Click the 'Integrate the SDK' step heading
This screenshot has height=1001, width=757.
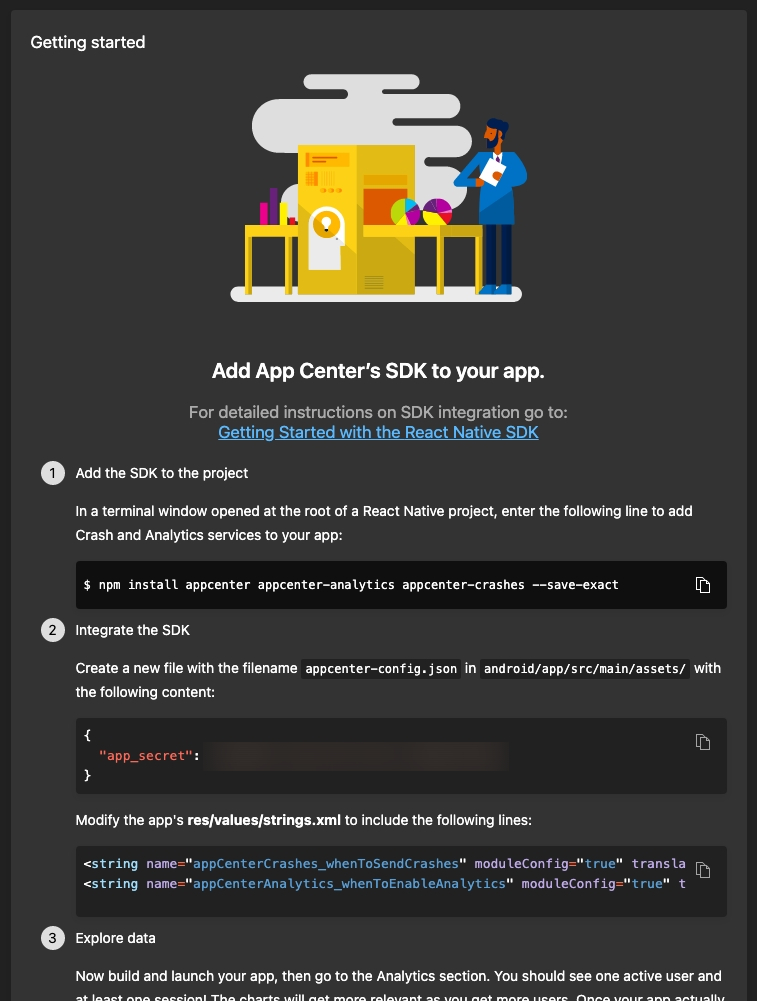coord(133,630)
